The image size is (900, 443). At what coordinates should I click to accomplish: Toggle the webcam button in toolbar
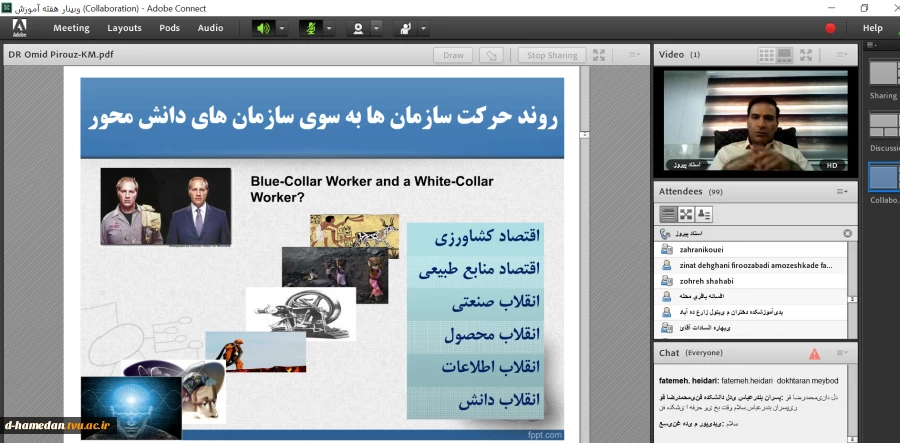point(357,28)
